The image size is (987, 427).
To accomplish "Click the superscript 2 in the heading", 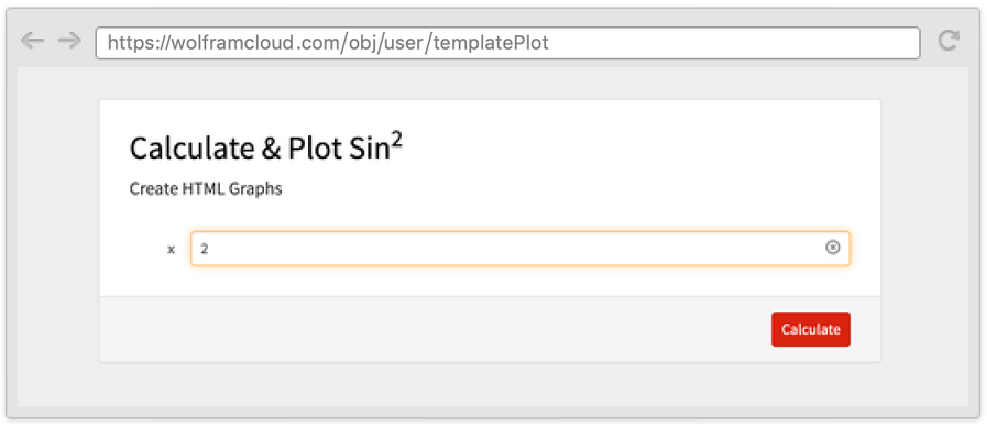I will point(397,142).
